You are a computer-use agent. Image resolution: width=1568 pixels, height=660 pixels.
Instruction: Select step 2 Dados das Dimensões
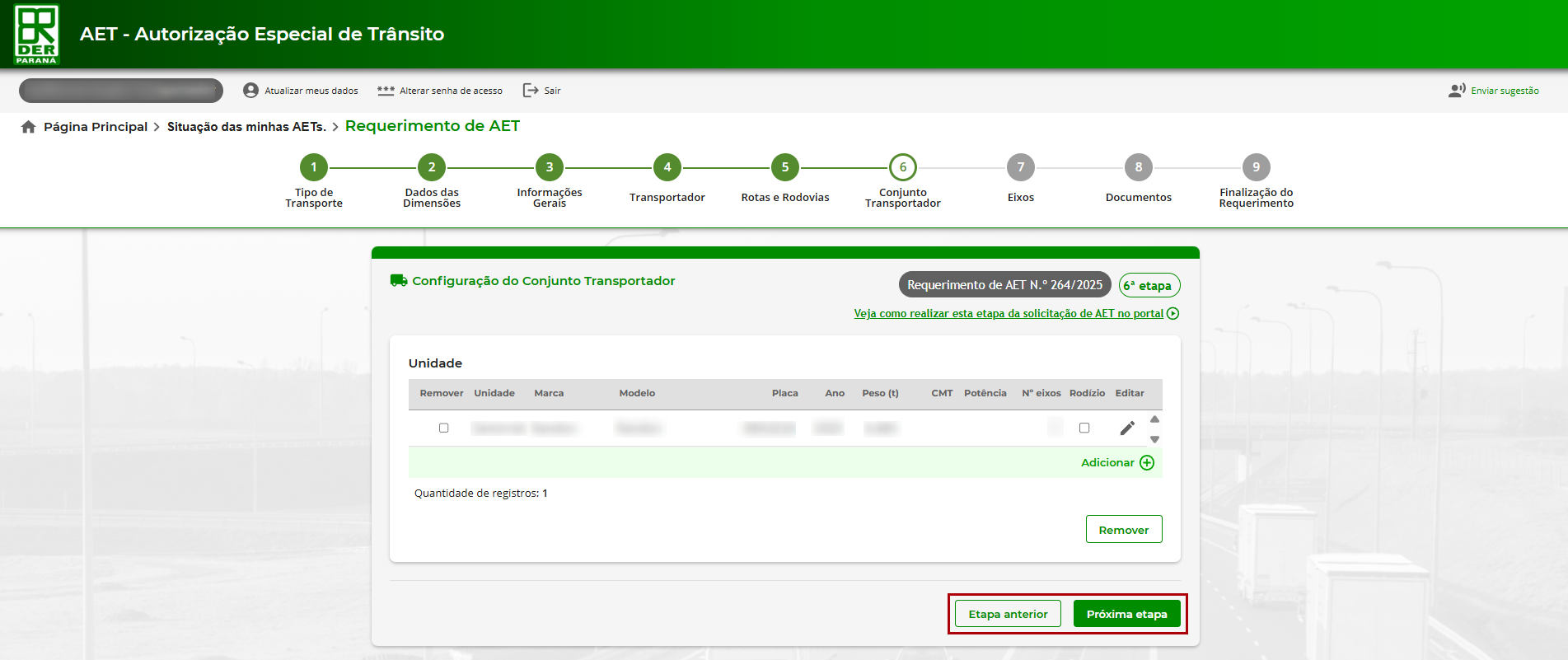432,167
